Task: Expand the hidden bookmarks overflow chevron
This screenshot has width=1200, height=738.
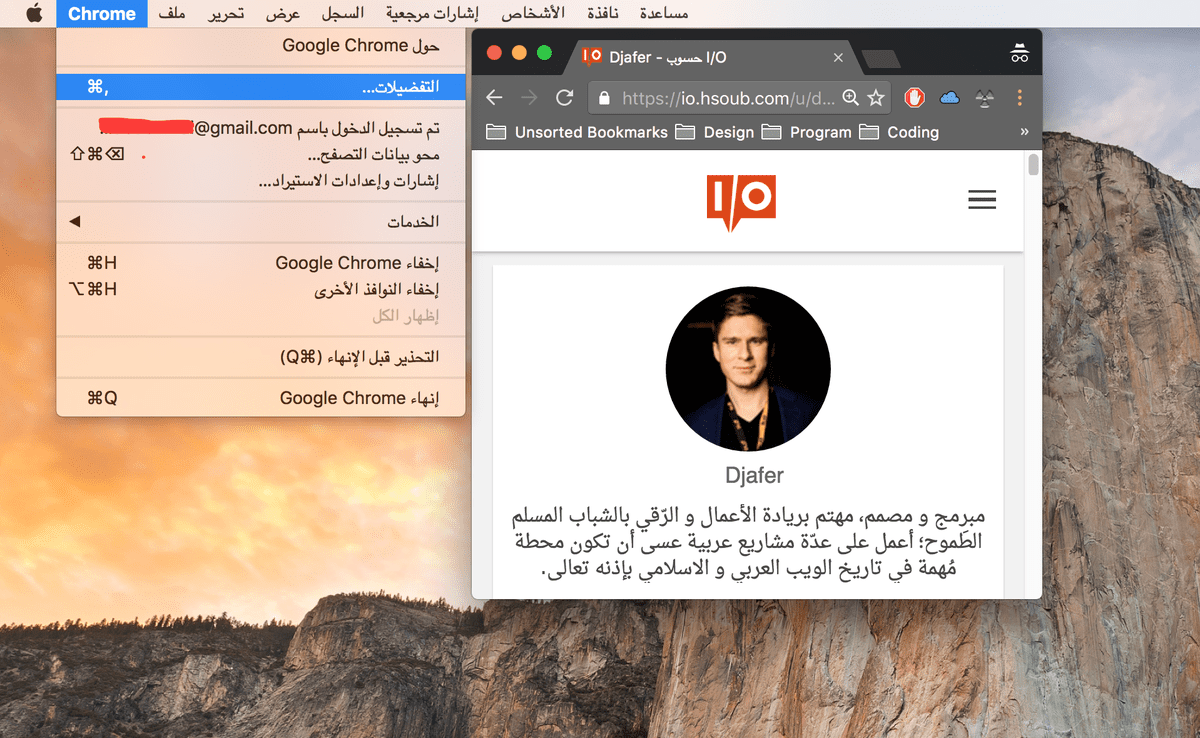Action: click(x=1023, y=132)
